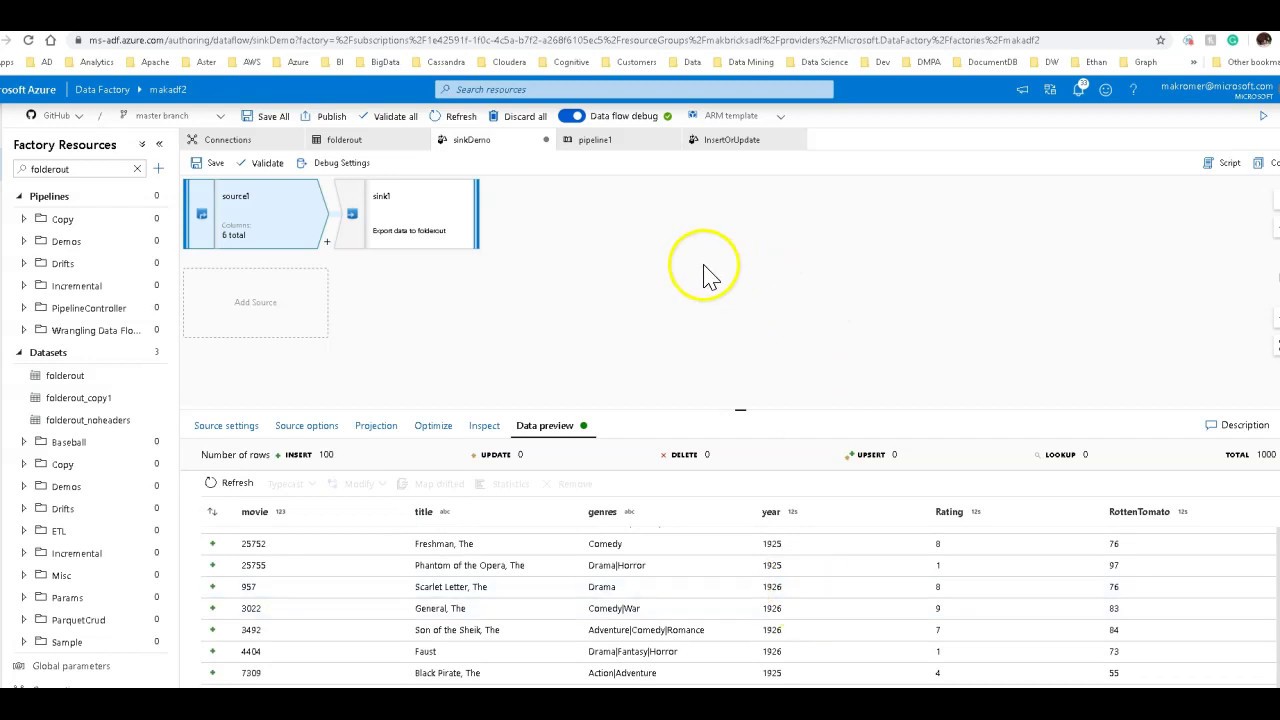Screen dimensions: 1280x720
Task: Bookmark this page with the star icon
Action: pos(1160,40)
